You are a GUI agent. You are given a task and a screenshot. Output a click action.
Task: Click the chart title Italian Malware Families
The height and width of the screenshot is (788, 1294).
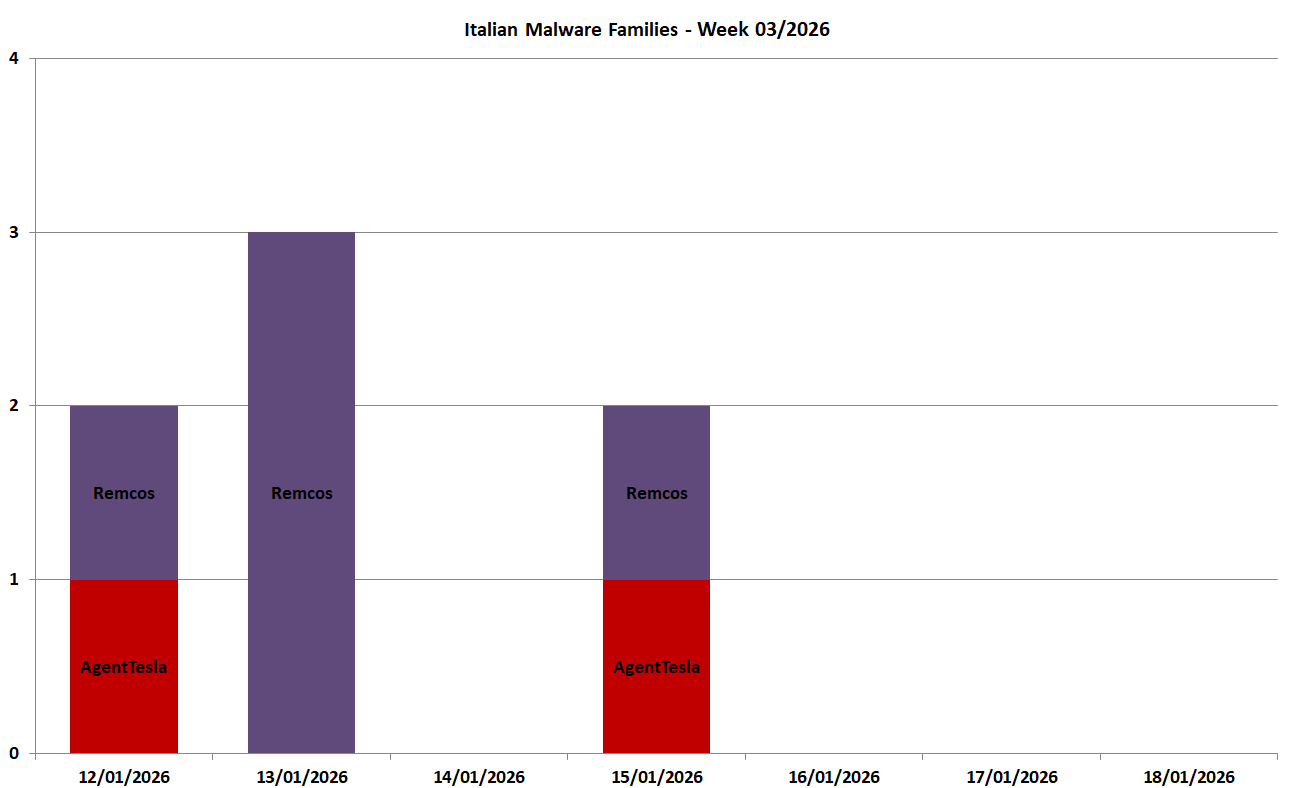click(x=646, y=29)
